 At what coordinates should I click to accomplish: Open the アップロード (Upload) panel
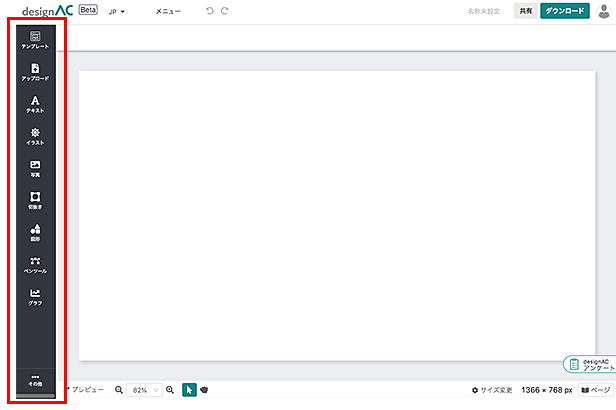click(35, 72)
